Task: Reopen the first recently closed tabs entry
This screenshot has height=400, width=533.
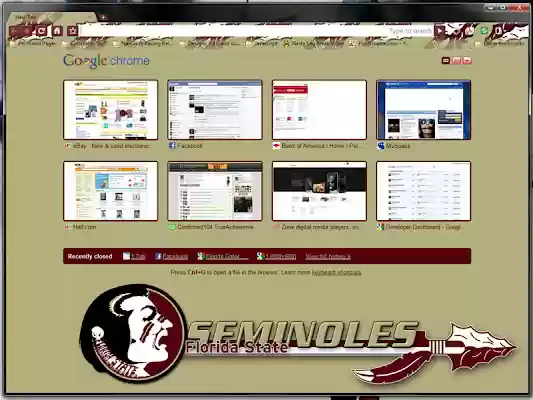Action: point(134,256)
